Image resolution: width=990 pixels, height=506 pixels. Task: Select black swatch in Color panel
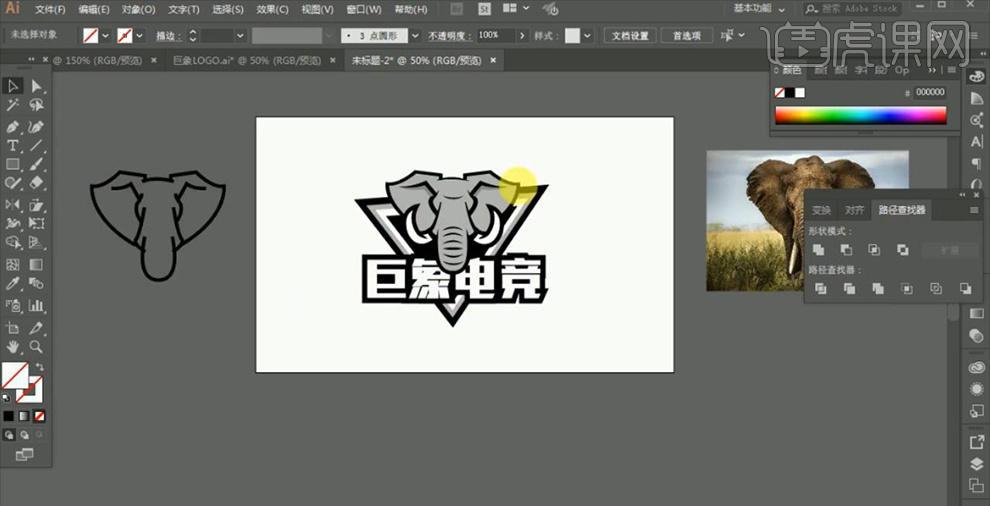(790, 93)
